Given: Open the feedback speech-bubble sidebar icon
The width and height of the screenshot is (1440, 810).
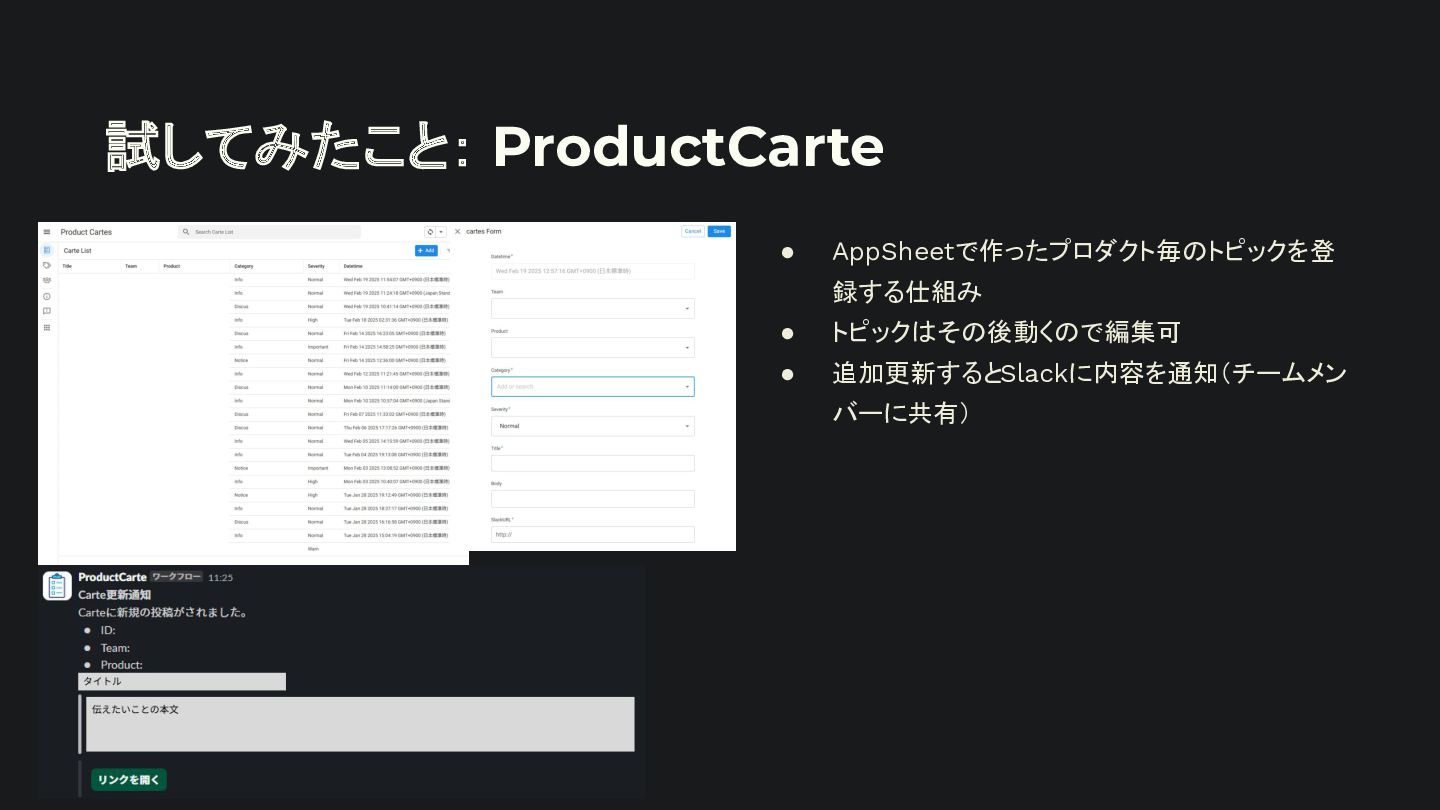Looking at the screenshot, I should click(47, 312).
